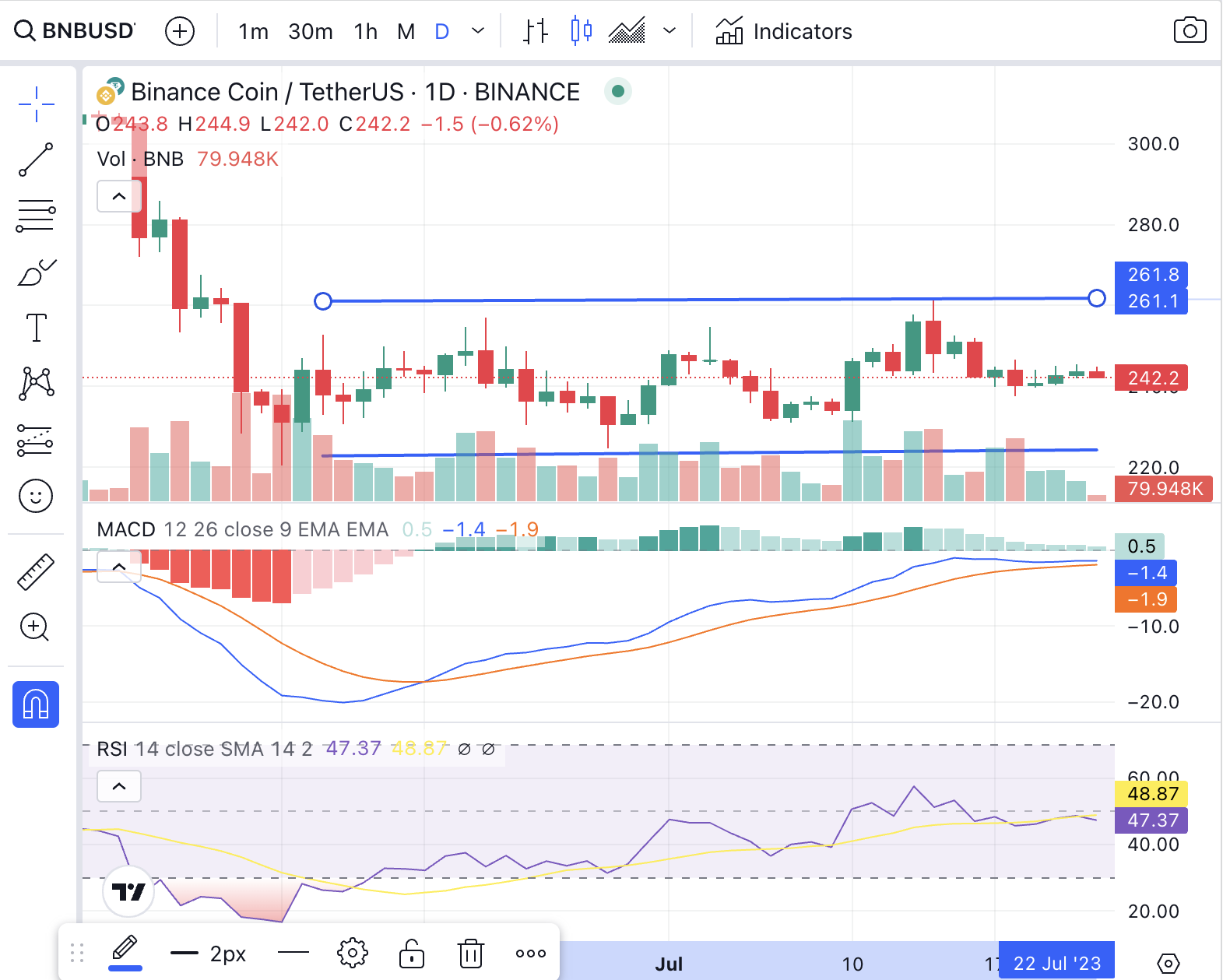Choose candlestick chart style

coord(581,31)
